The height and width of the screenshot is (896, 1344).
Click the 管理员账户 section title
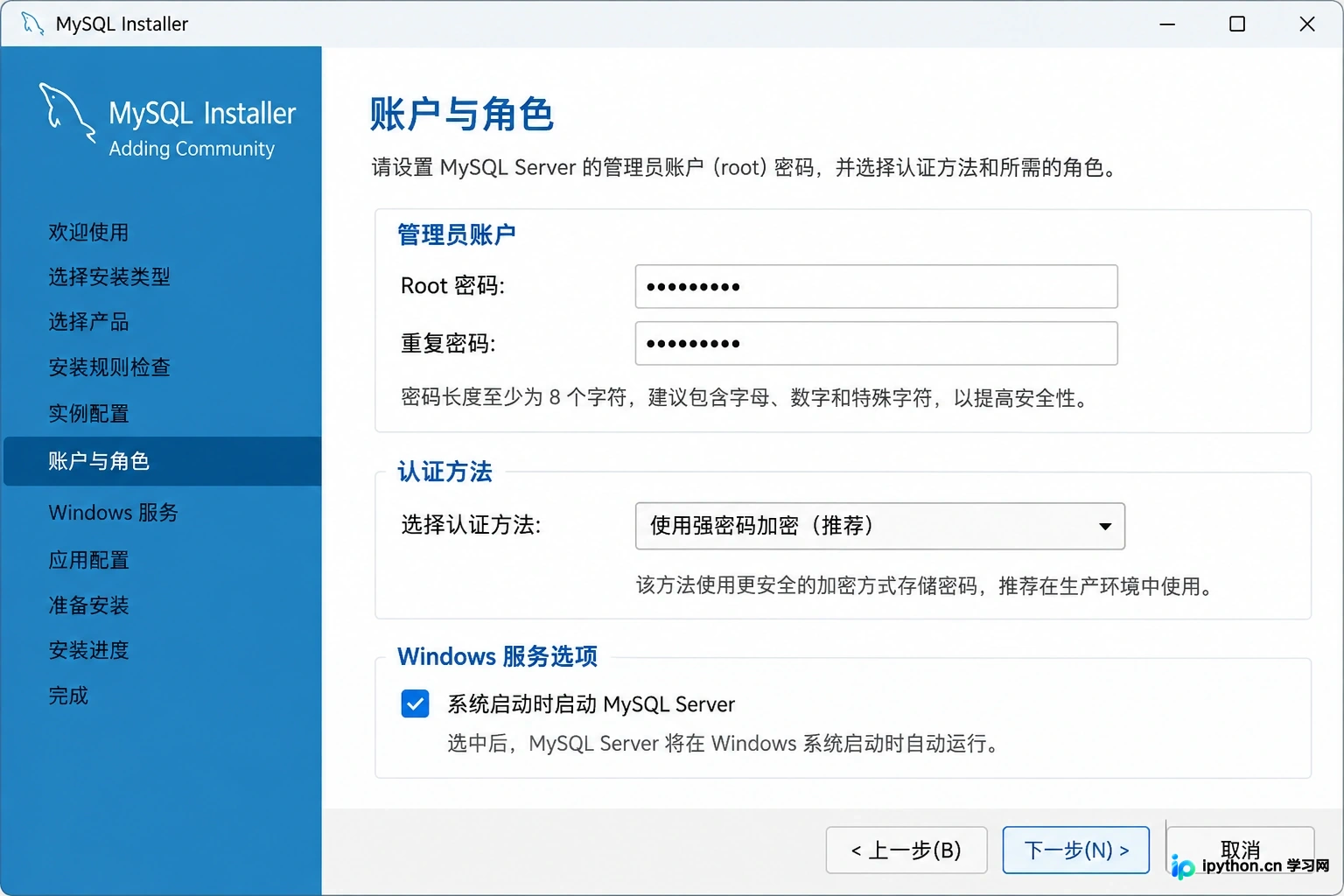coord(457,234)
